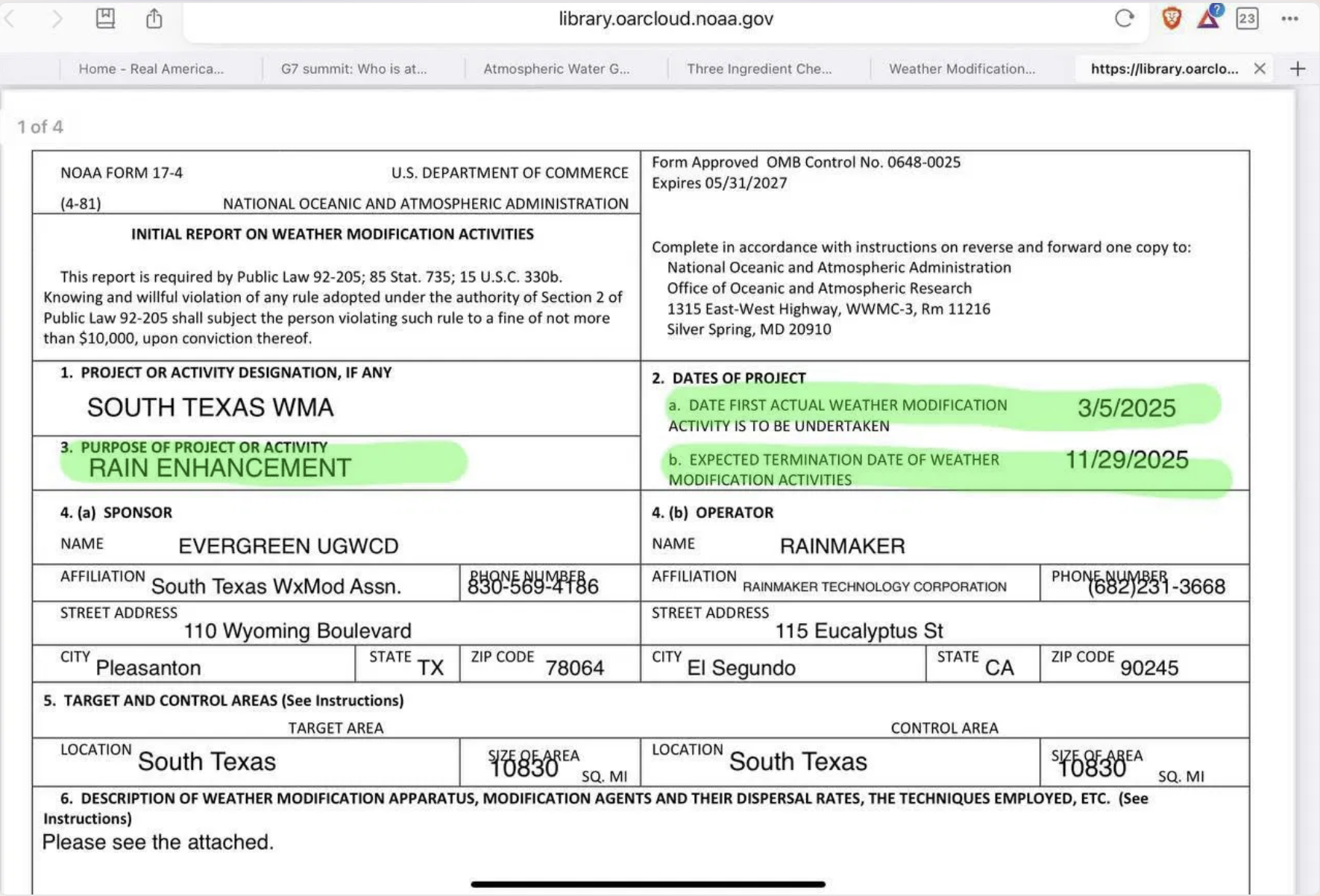Open Brave Rewards triangle icon

[x=1209, y=16]
